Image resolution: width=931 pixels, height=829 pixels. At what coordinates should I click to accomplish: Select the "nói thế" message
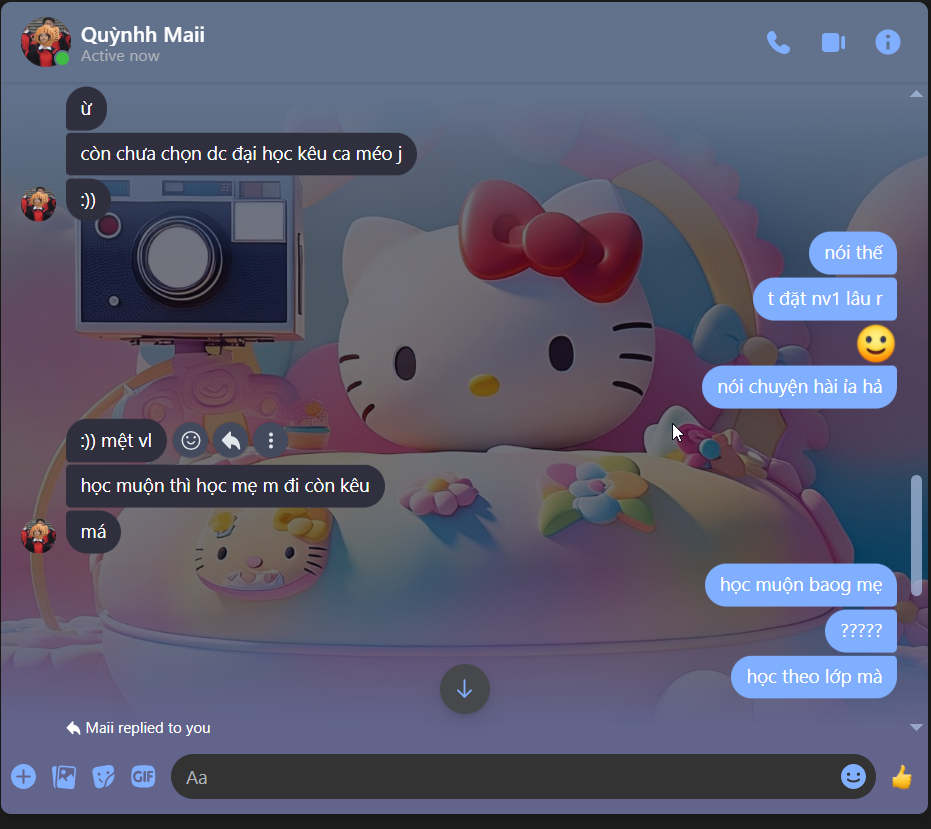pos(853,253)
